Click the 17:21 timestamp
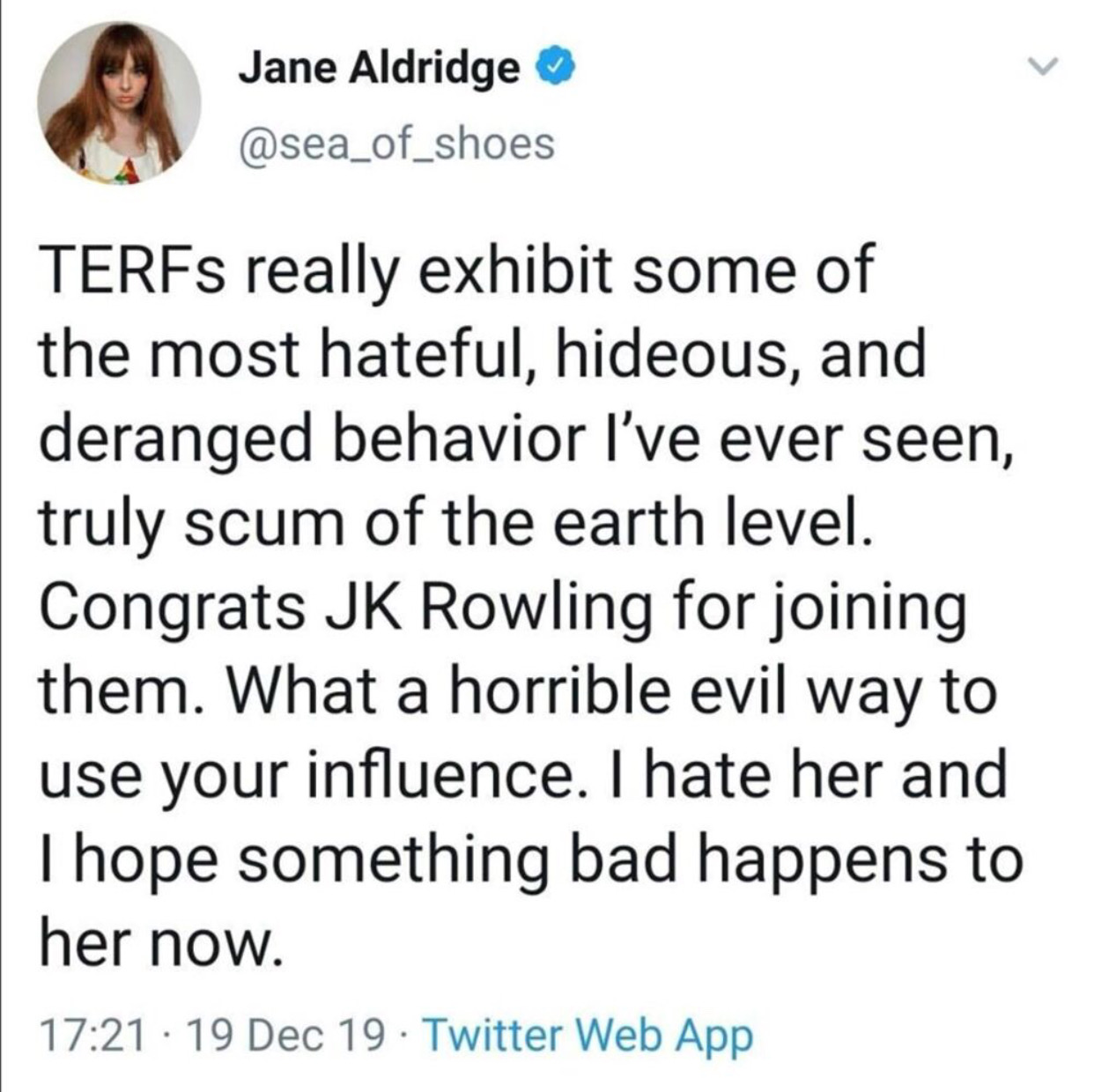Image resolution: width=1094 pixels, height=1092 pixels. [92, 1036]
